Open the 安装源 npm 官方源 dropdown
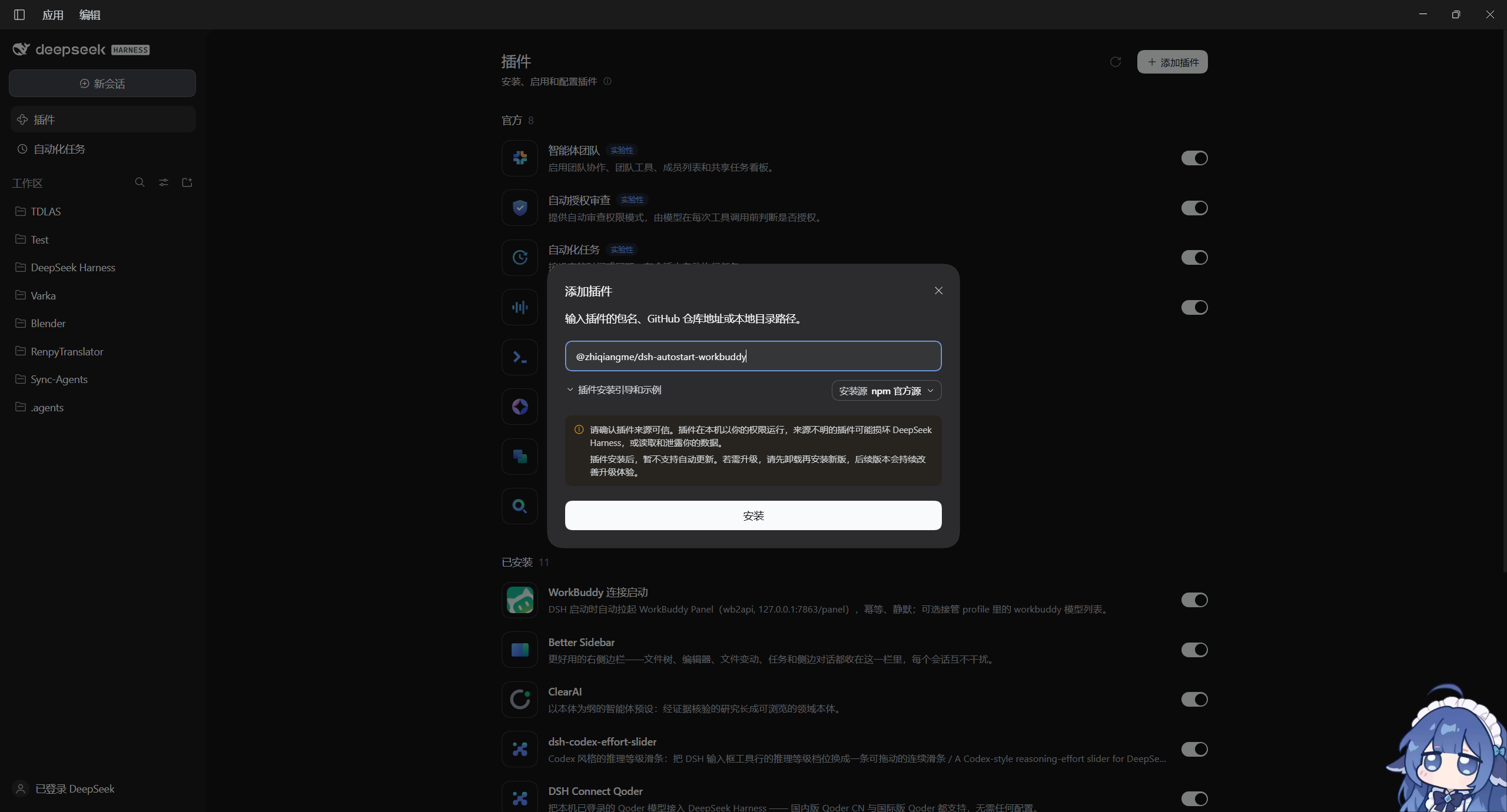The height and width of the screenshot is (812, 1507). 886,391
